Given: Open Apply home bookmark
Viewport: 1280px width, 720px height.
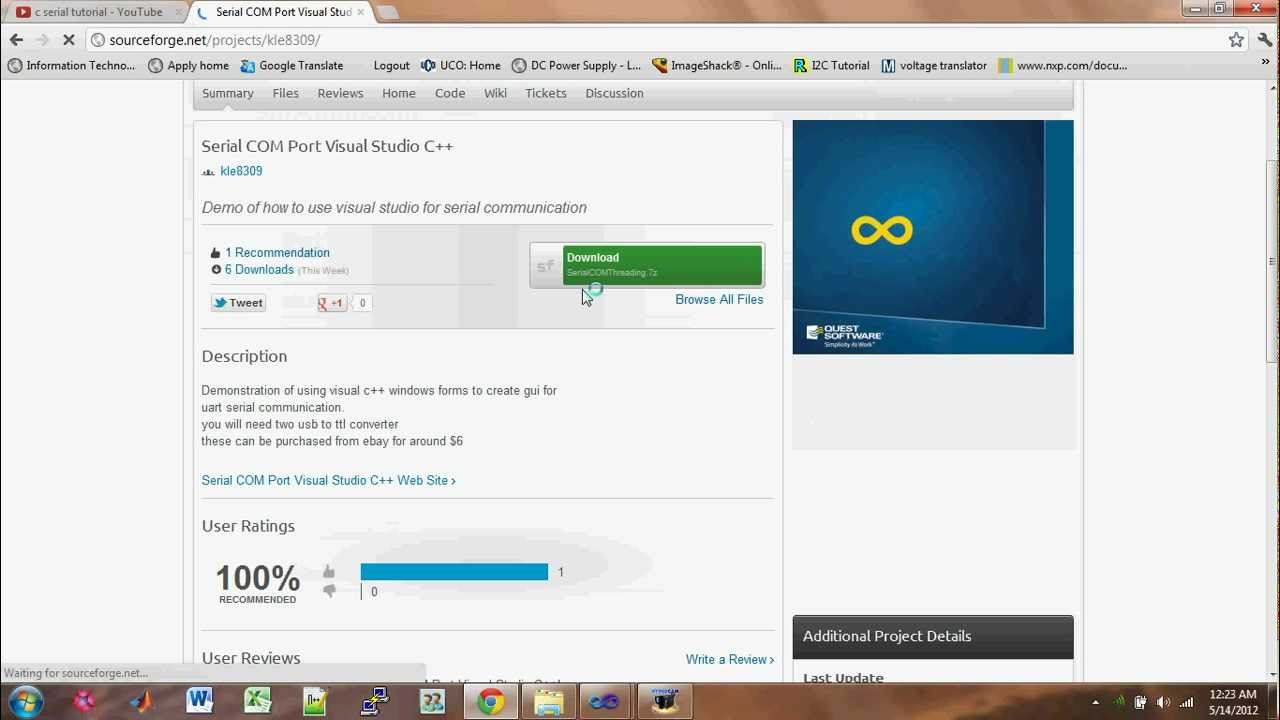Looking at the screenshot, I should coord(188,65).
